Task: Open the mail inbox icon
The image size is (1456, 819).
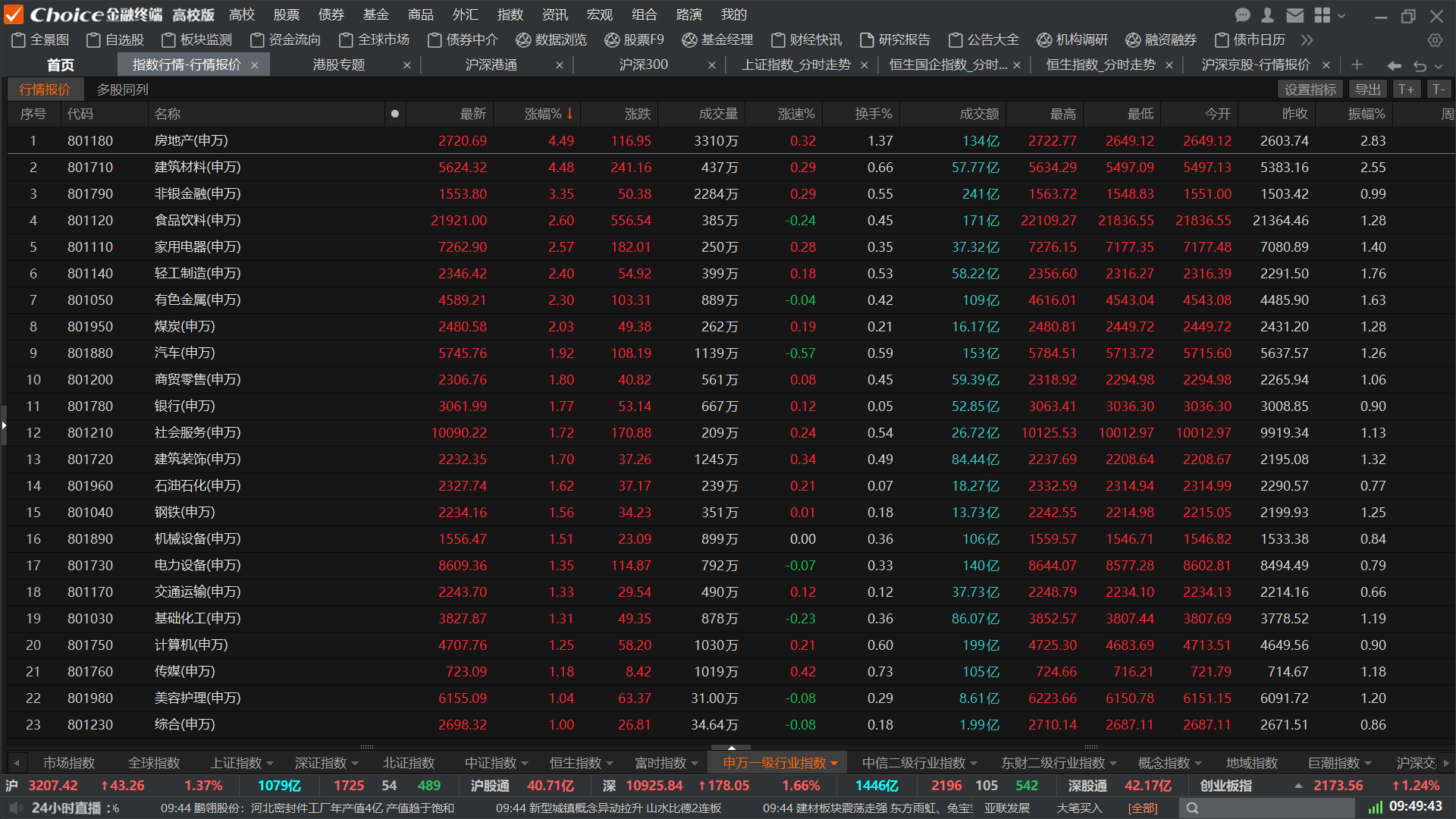Action: click(x=1295, y=15)
